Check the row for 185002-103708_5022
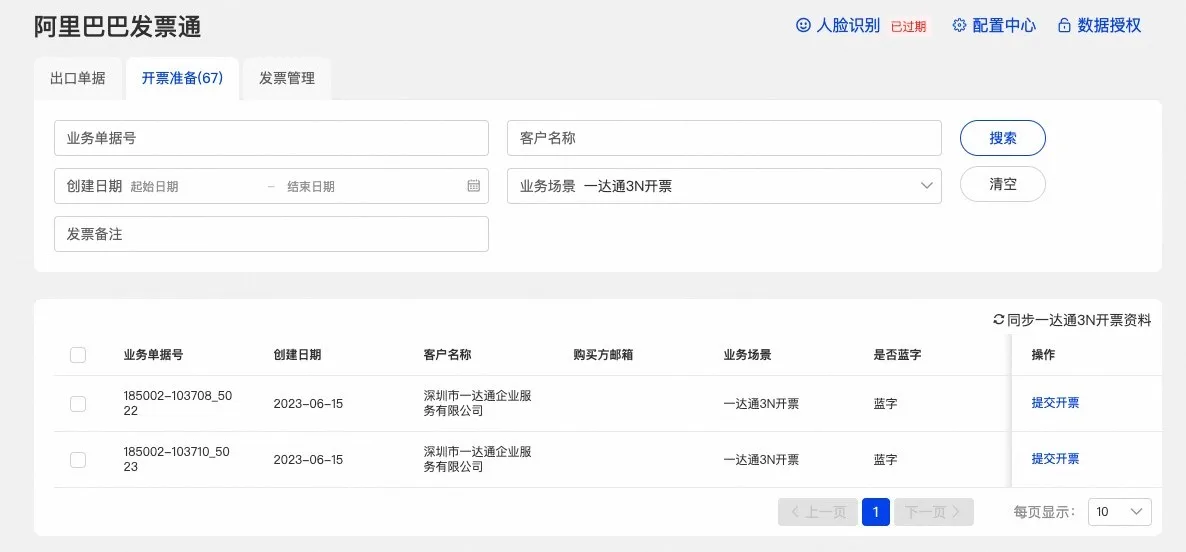This screenshot has height=552, width=1186. (x=78, y=404)
